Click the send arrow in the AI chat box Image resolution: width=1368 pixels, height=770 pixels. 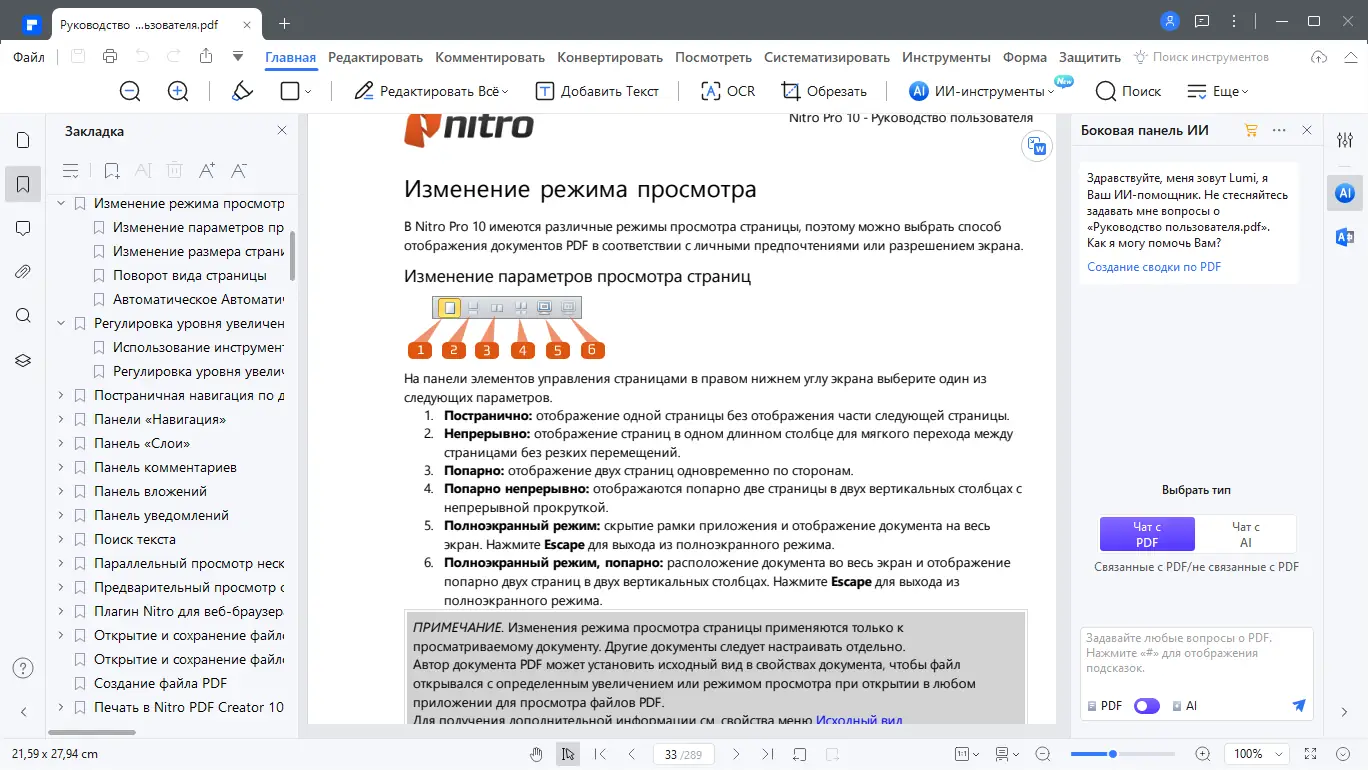(1299, 706)
